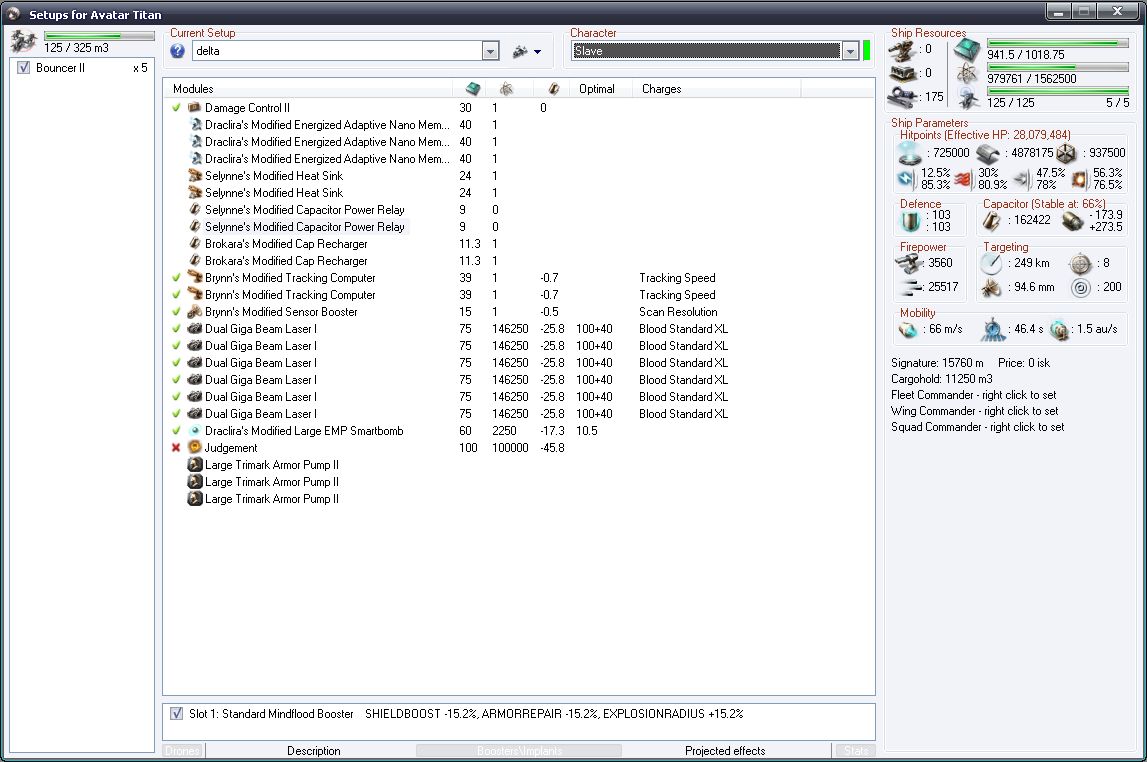This screenshot has height=762, width=1147.
Task: Click the launcher hardpoints icon in Ship Resources
Action: pyautogui.click(x=902, y=74)
